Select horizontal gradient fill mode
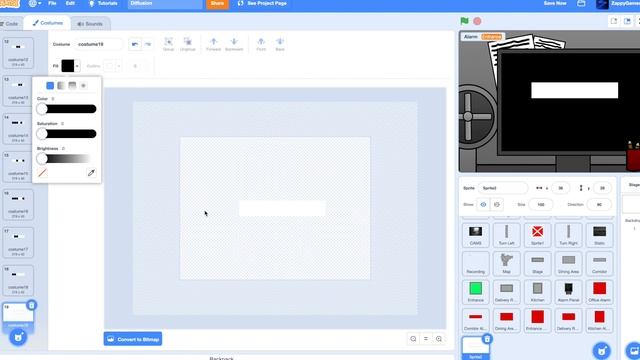The height and width of the screenshot is (360, 640). coord(61,85)
